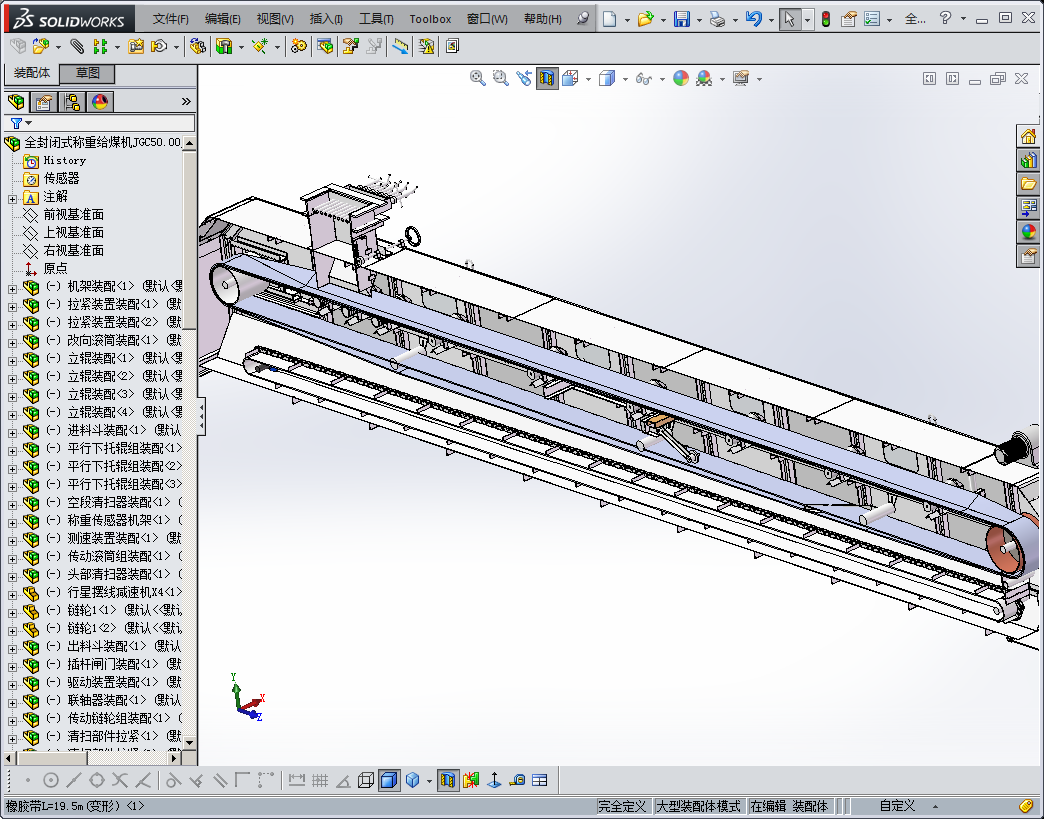Open the 插入(I) menu
Screen dimensions: 1044x819
pos(326,19)
